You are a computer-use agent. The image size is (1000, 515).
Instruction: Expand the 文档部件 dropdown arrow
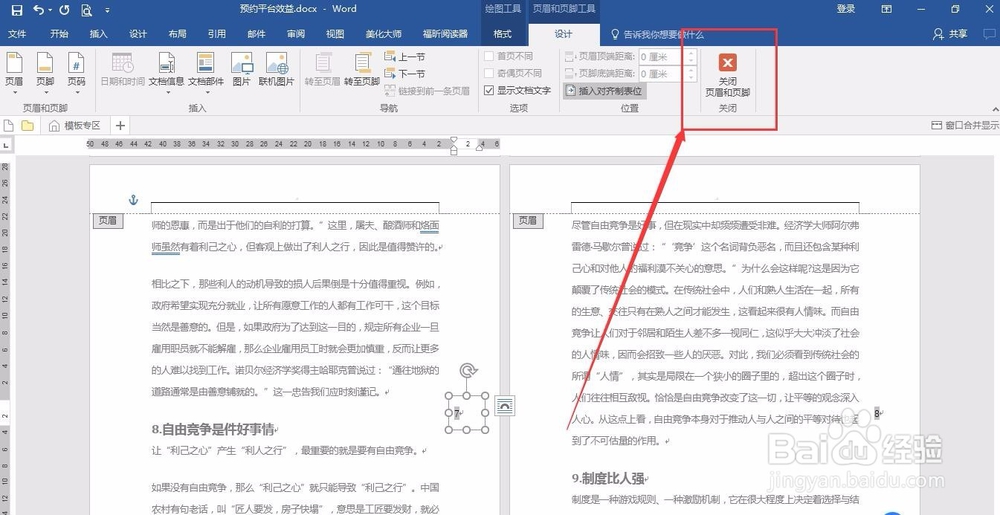pos(205,92)
